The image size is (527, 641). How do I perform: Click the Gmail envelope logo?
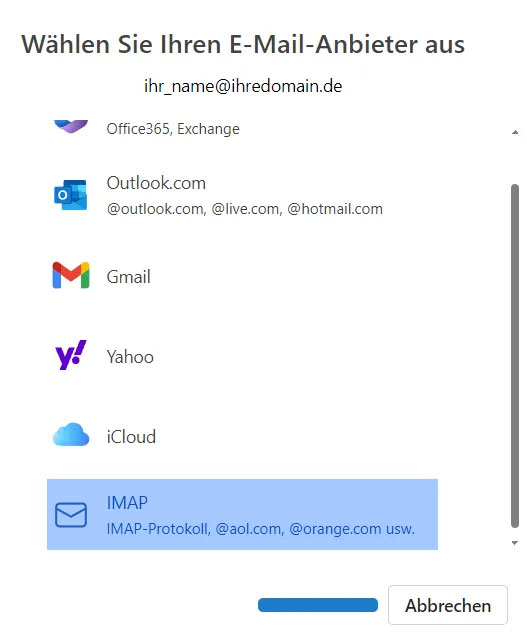71,275
